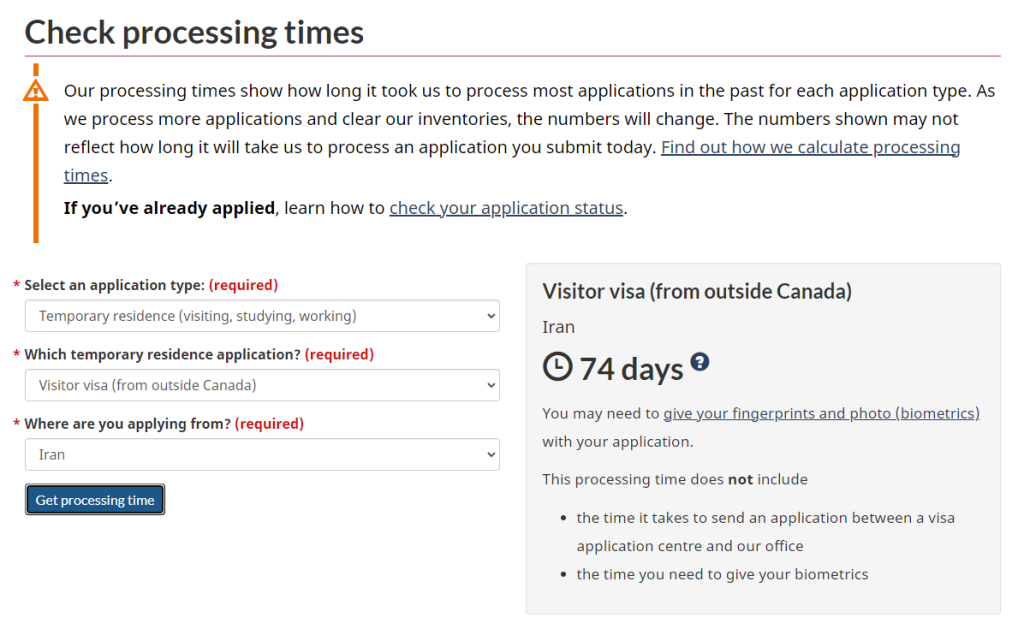Click the 'If you've already applied' bold text
This screenshot has height=629, width=1024.
169,208
